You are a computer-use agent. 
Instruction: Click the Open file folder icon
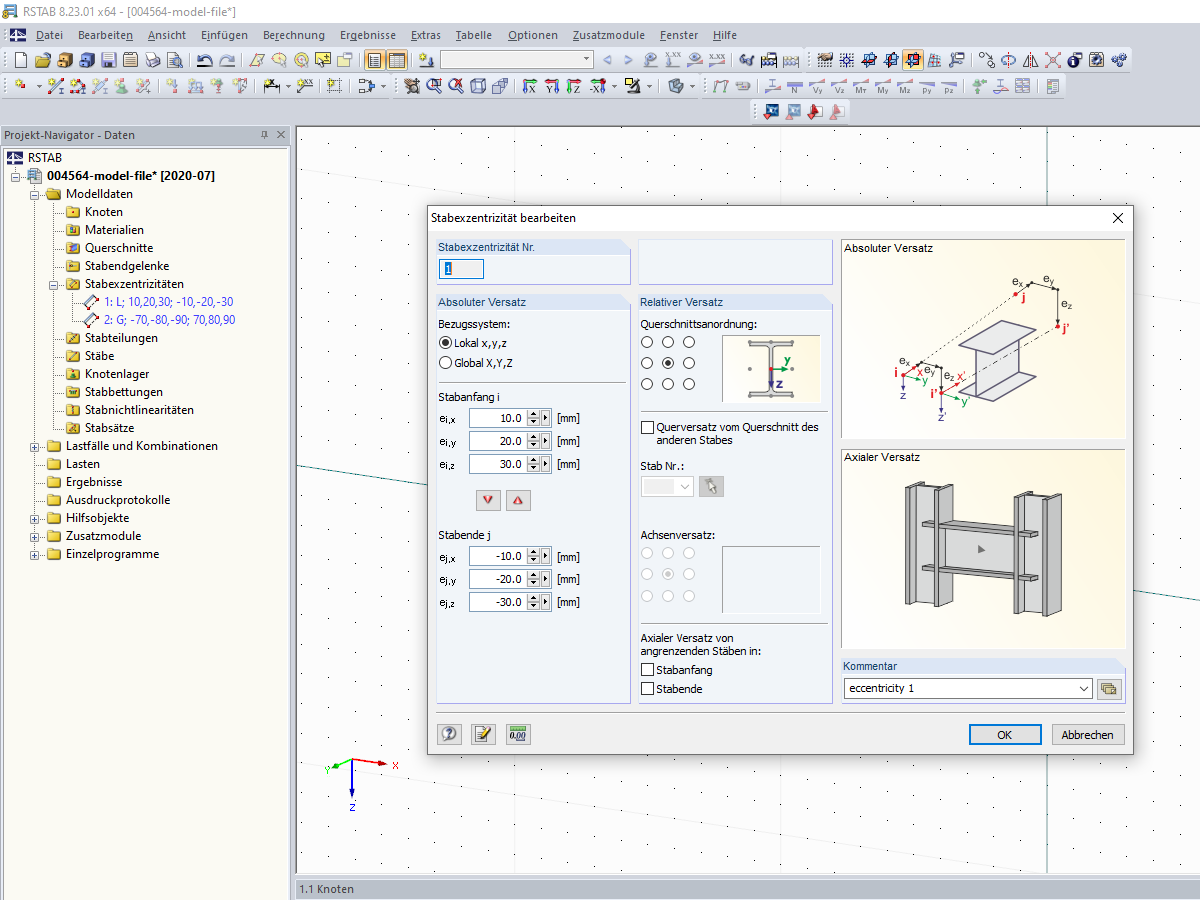point(43,61)
